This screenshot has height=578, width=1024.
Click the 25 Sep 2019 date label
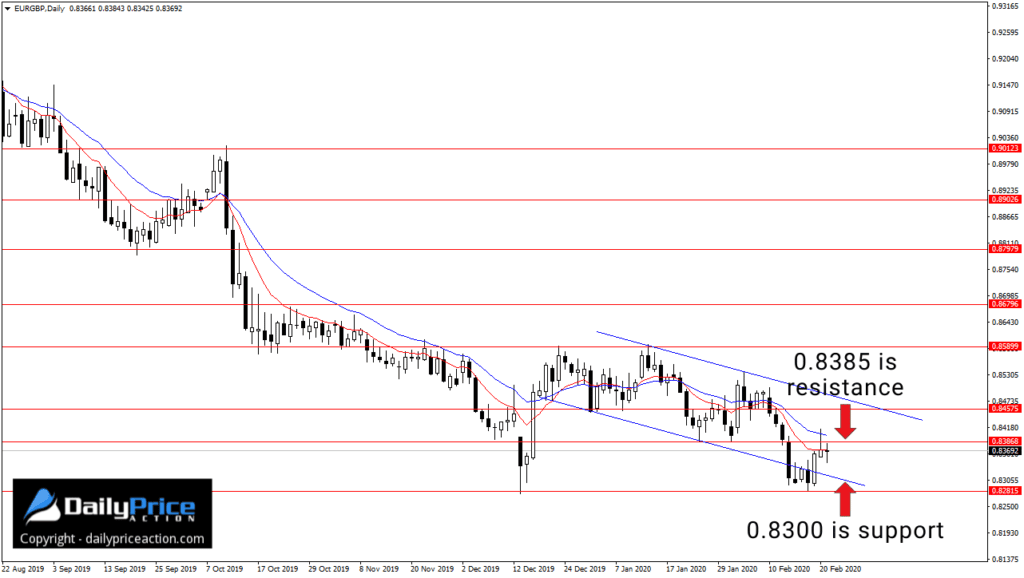(176, 569)
